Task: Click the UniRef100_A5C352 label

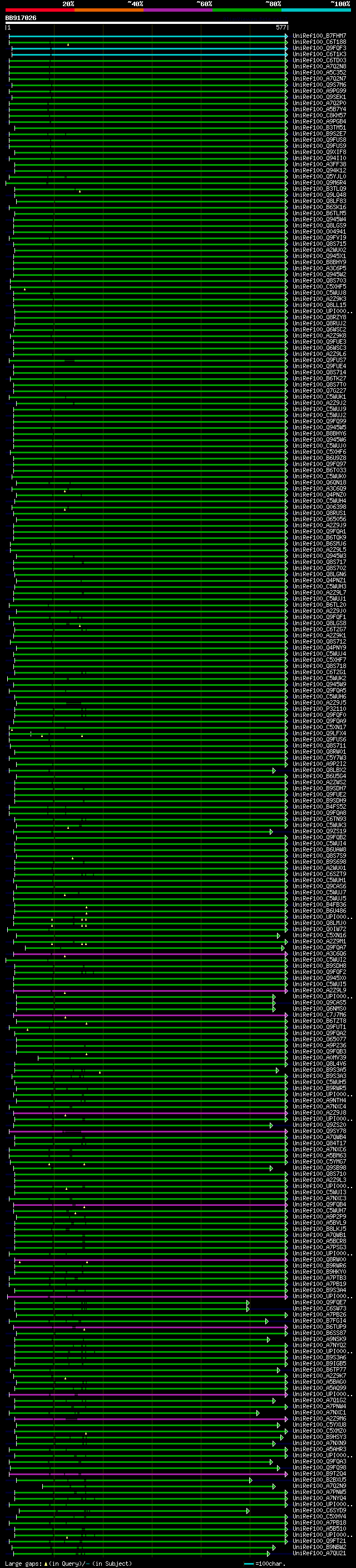Action: pos(319,72)
